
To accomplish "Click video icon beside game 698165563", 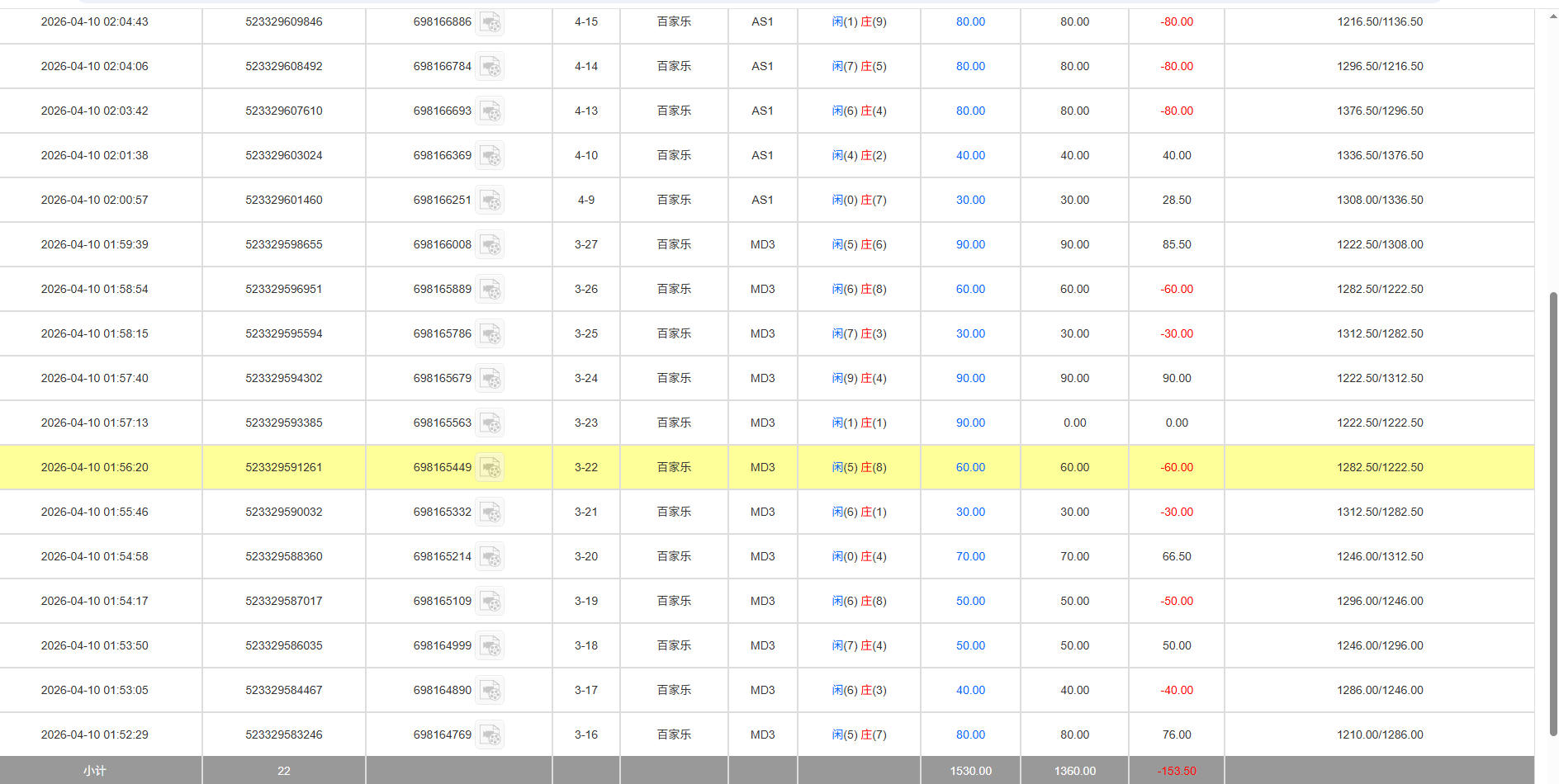I will 490,423.
